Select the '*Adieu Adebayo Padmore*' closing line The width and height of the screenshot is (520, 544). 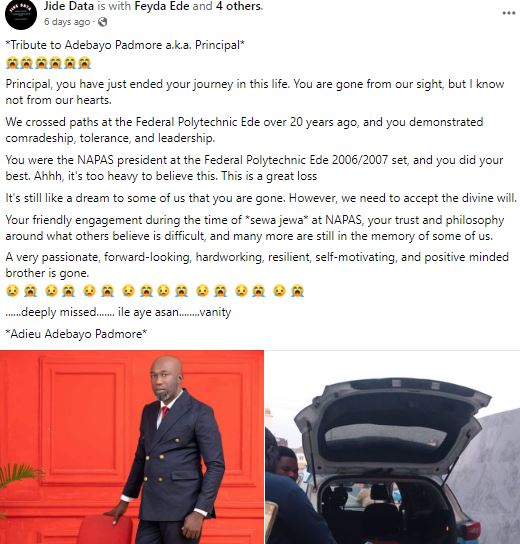(x=76, y=334)
